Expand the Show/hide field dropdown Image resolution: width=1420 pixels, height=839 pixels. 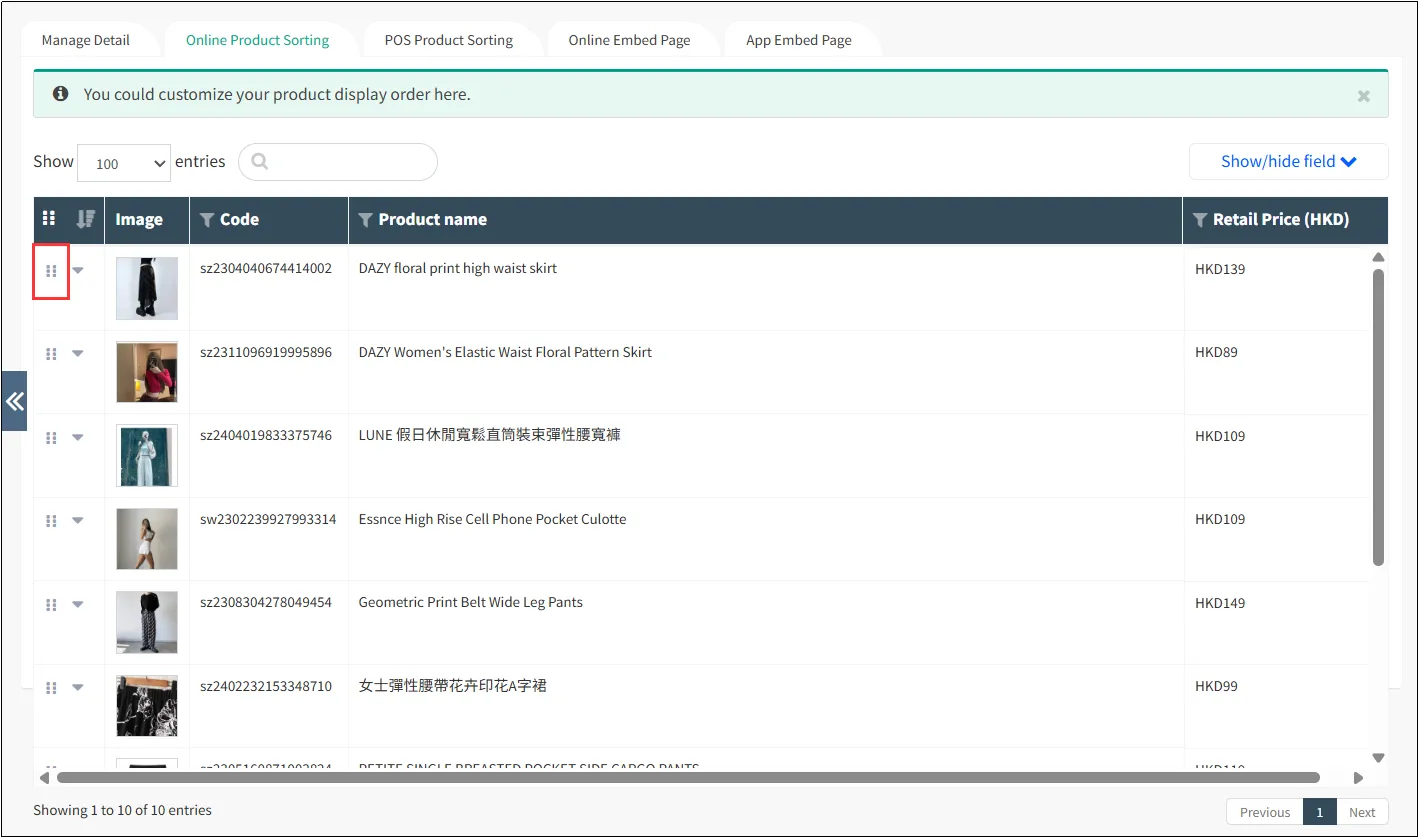pos(1288,161)
